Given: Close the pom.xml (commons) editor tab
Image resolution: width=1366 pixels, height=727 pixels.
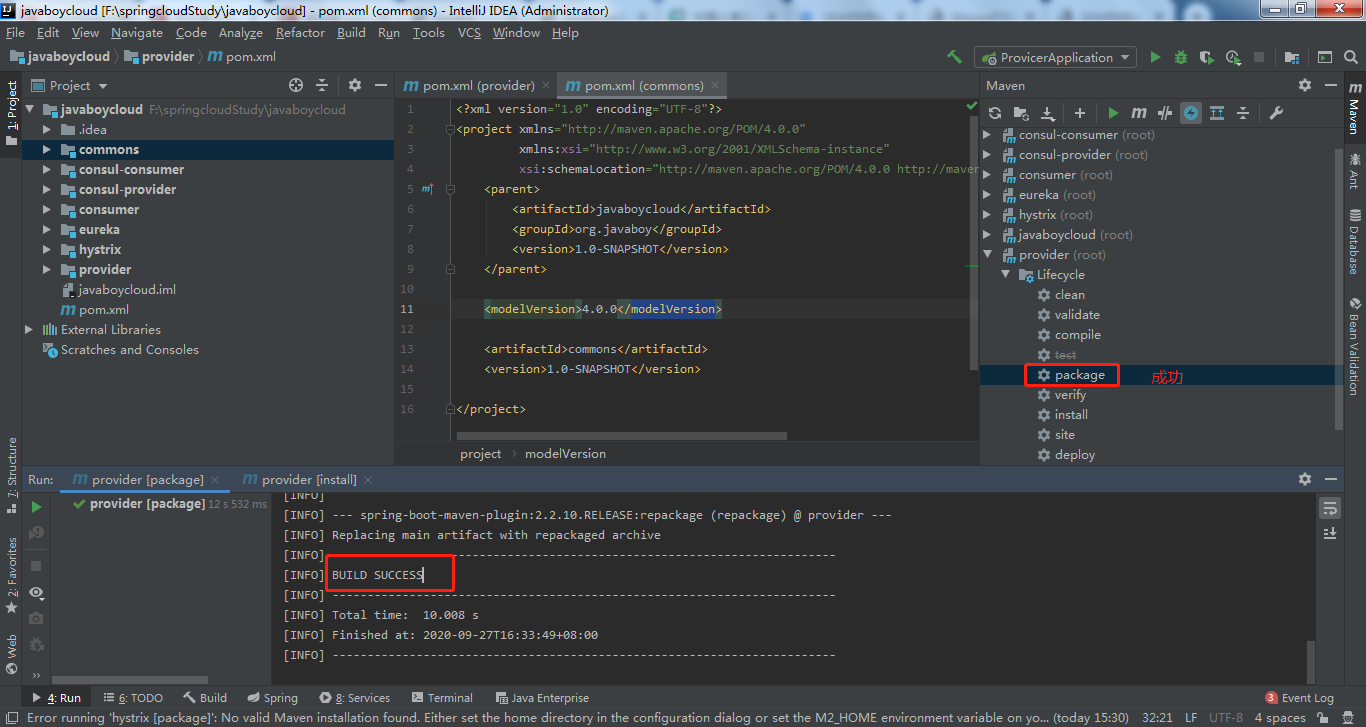Looking at the screenshot, I should tap(715, 85).
